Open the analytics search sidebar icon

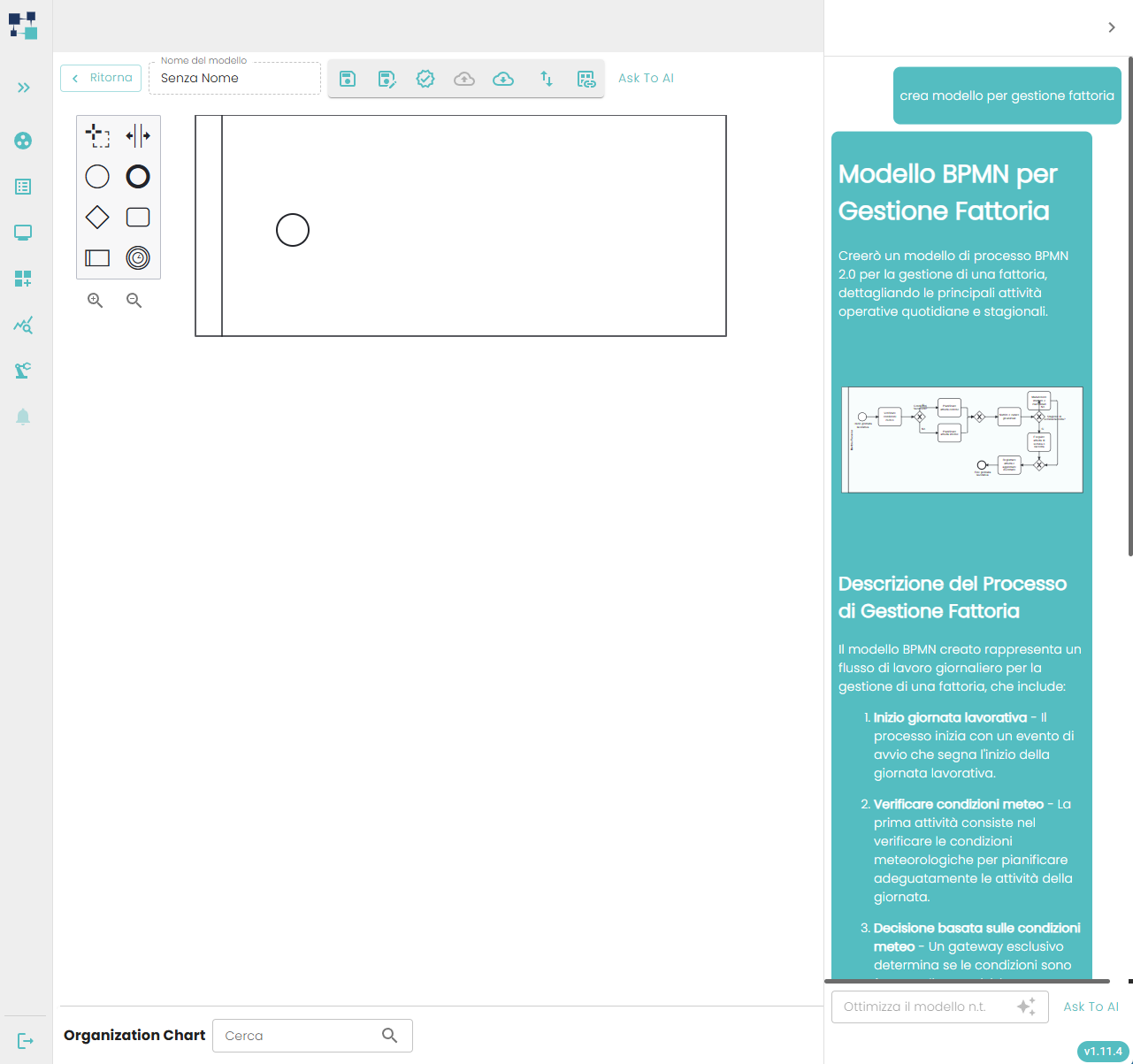23,325
